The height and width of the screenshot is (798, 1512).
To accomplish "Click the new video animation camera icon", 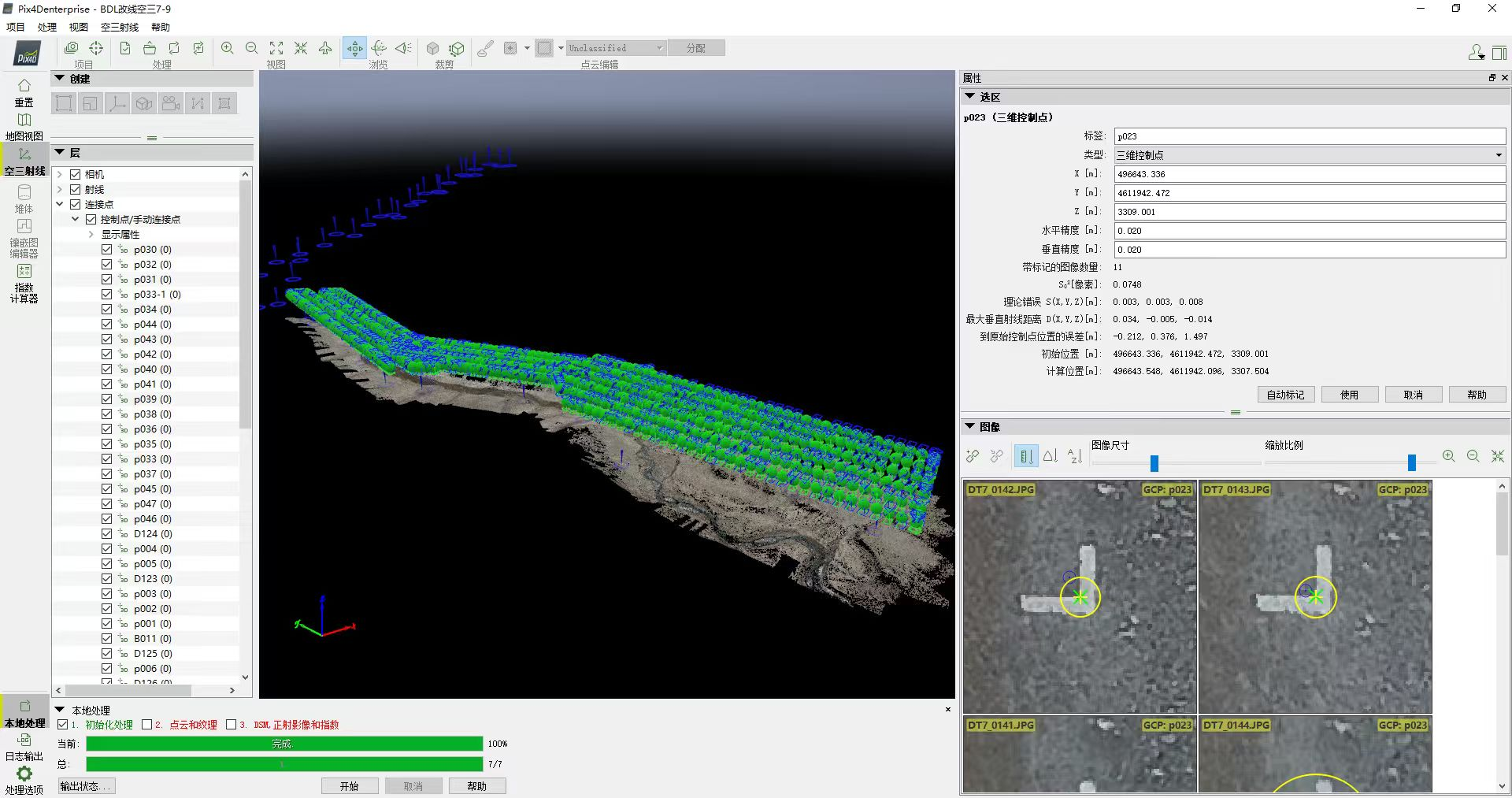I will (171, 103).
